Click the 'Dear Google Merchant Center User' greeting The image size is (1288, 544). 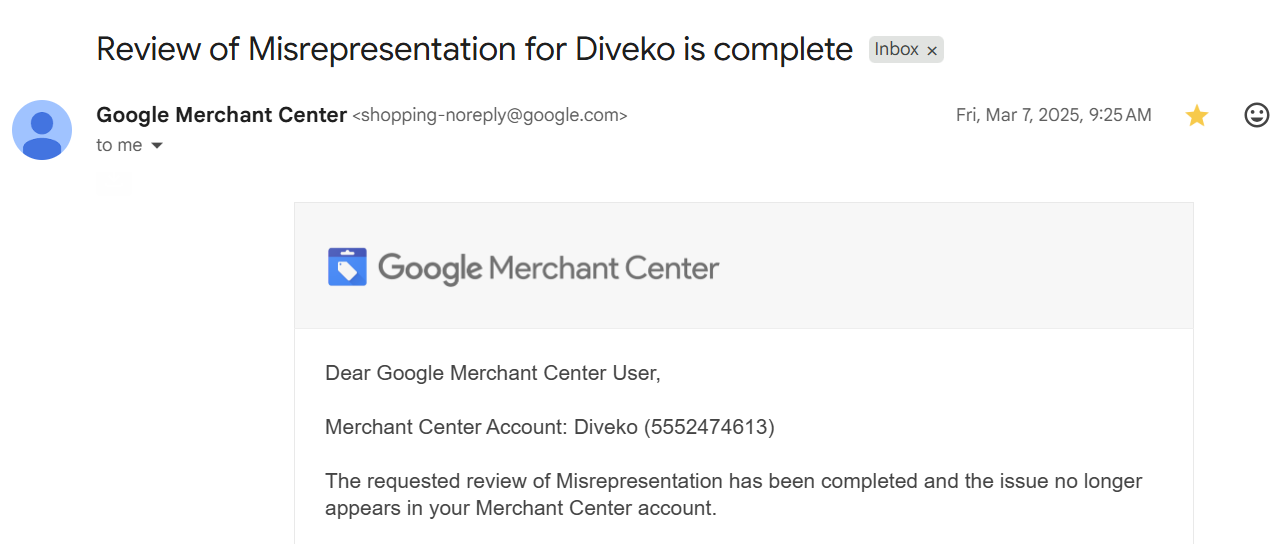coord(493,373)
